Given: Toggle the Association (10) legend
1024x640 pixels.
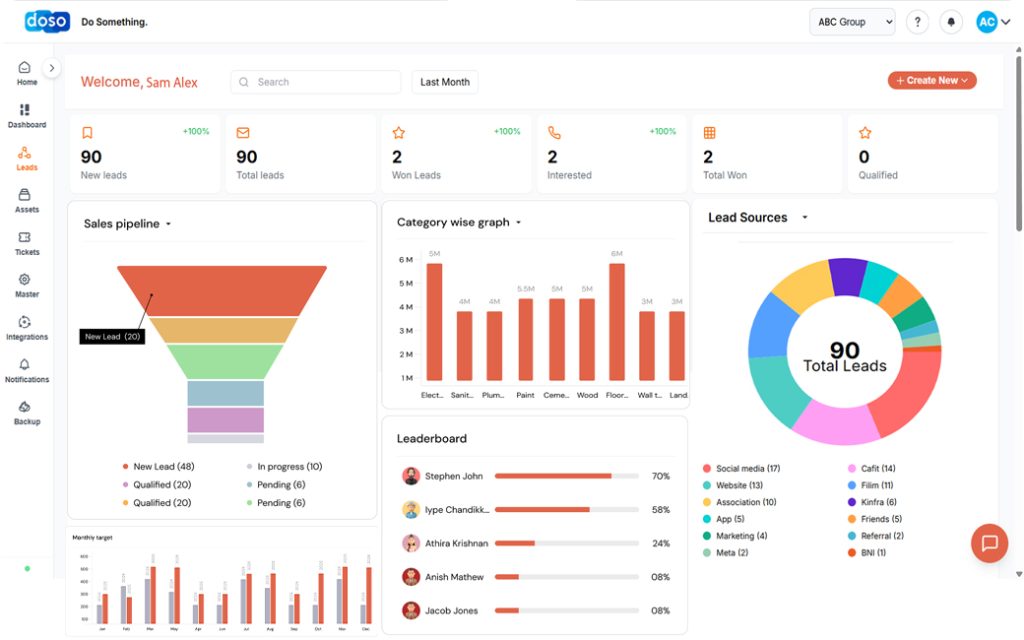Looking at the screenshot, I should (x=739, y=503).
